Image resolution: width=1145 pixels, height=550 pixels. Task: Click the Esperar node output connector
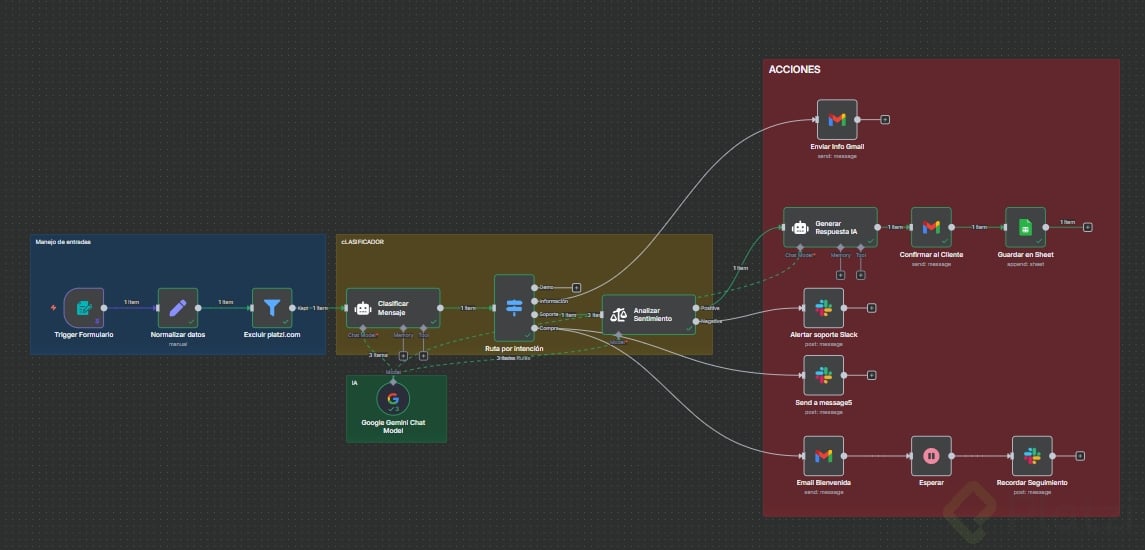(x=951, y=456)
